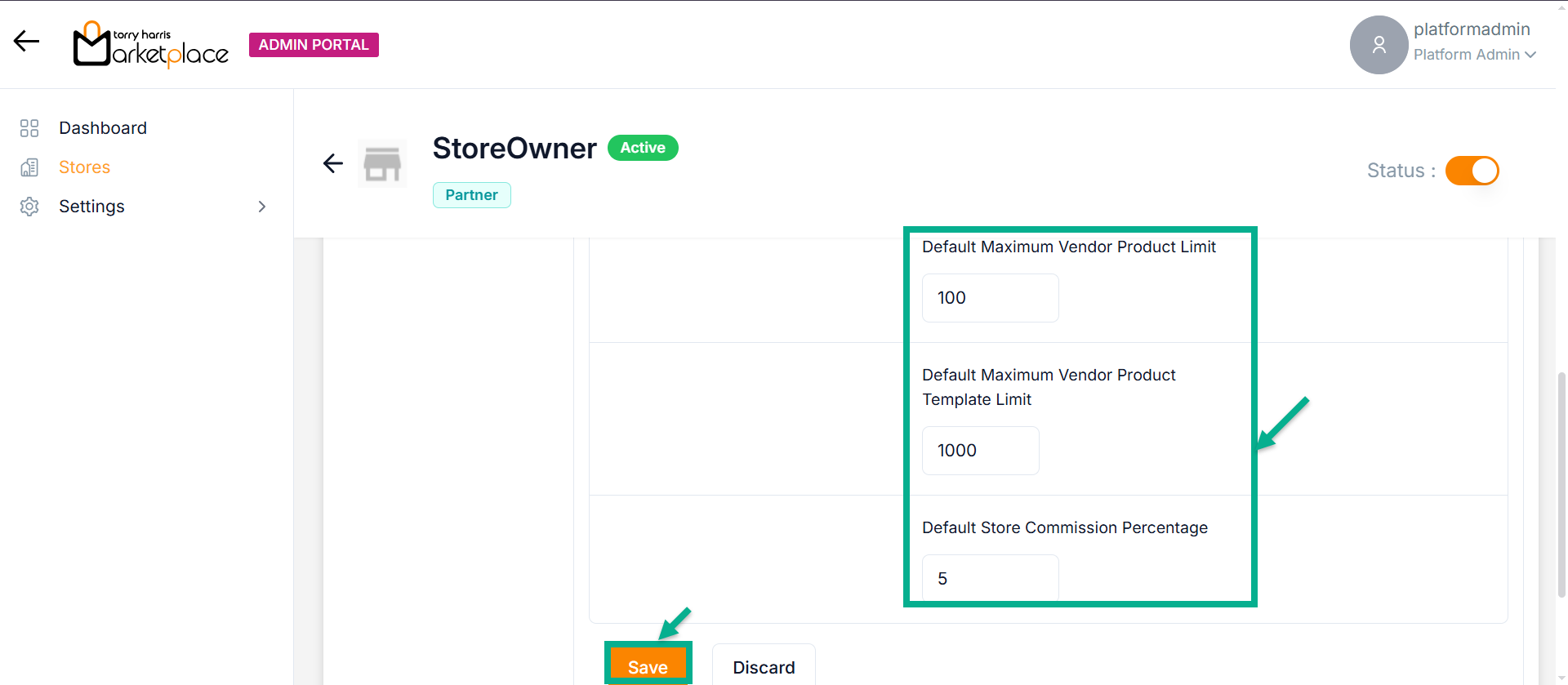The image size is (1568, 685).
Task: Open the Dashboard menu item
Action: 103,128
